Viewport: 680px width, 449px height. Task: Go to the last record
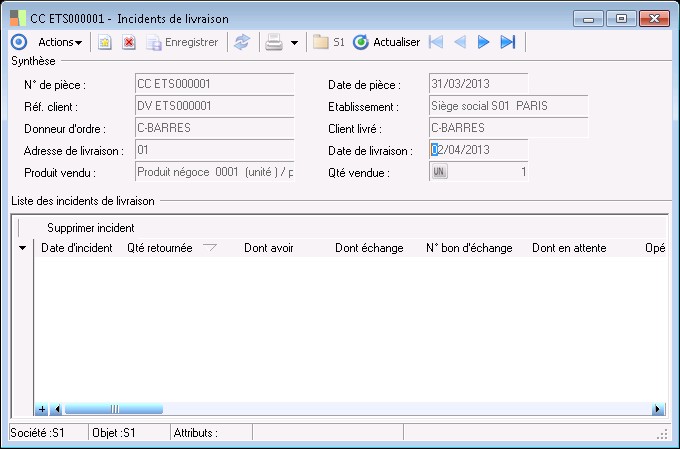click(508, 42)
